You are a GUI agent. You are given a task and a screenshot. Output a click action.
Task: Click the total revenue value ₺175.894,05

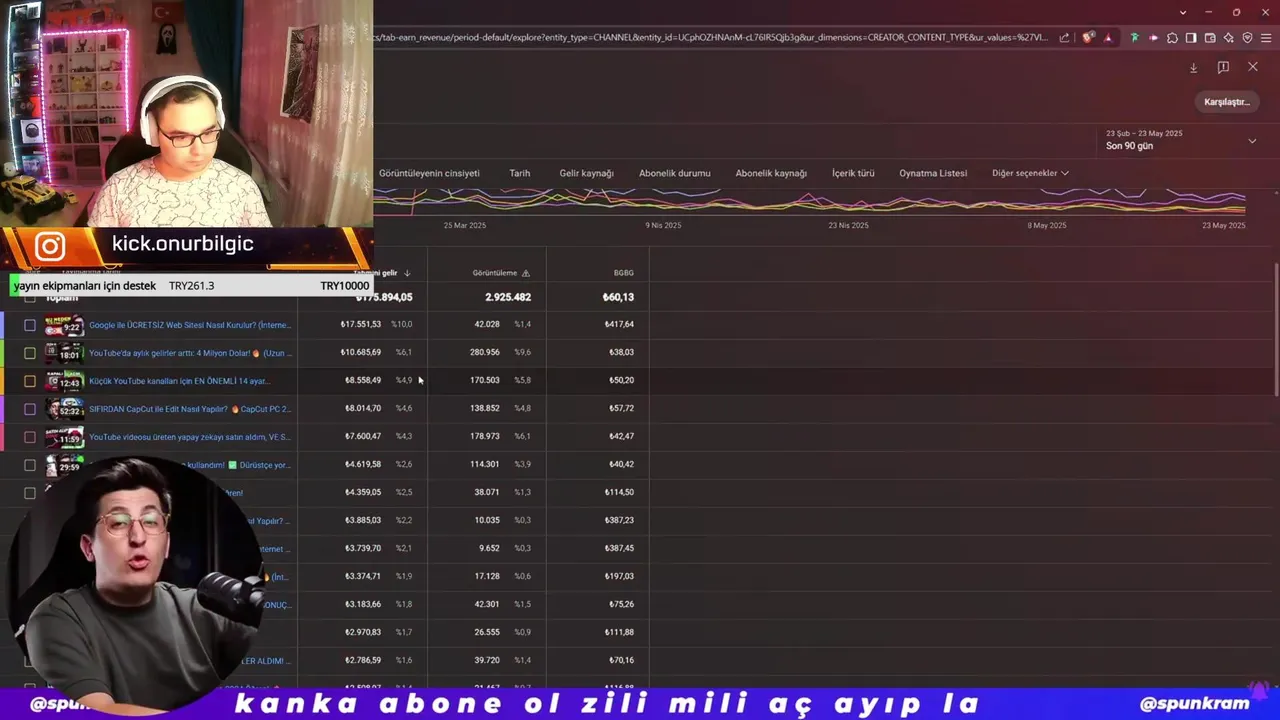tap(384, 297)
